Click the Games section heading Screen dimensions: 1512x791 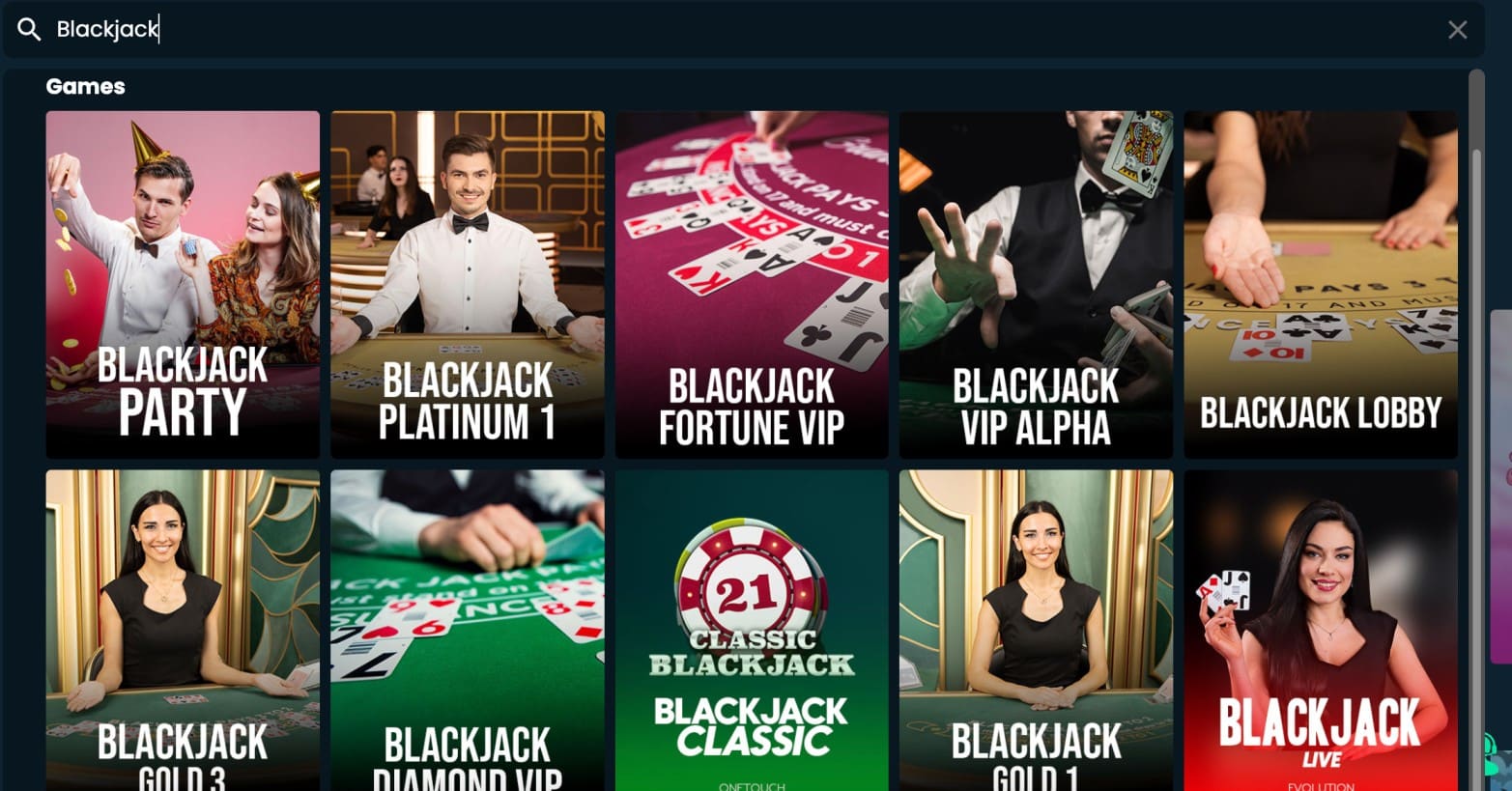85,86
